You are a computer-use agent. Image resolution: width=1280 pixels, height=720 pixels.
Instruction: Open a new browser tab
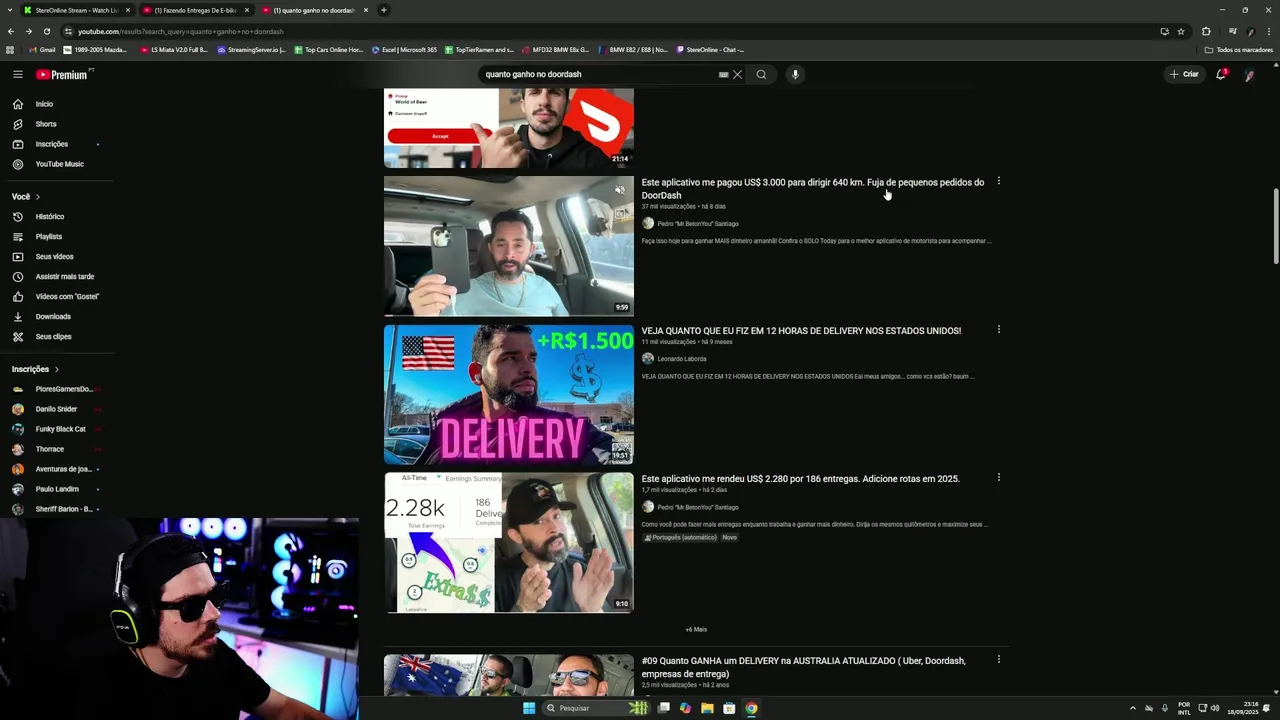coord(384,10)
